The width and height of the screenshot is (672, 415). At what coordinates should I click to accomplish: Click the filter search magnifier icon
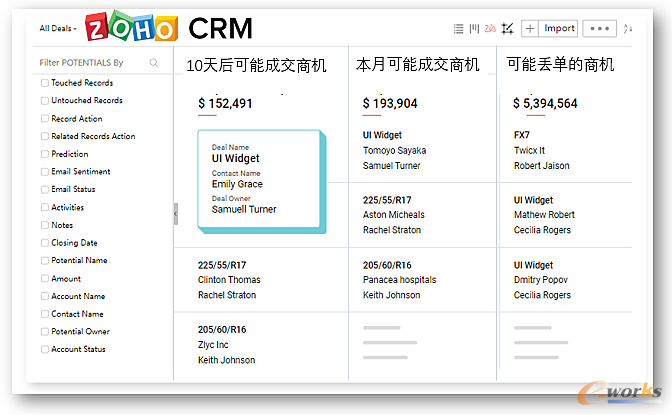[x=154, y=63]
